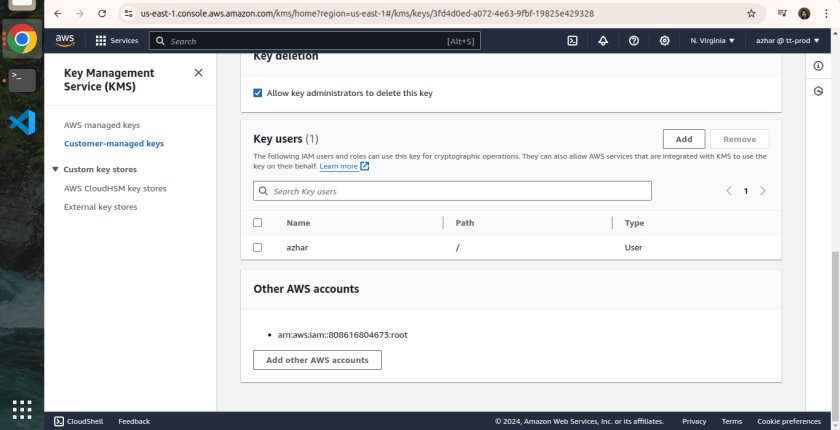Click the magnifier icon in Search Key users
The width and height of the screenshot is (840, 430).
263,191
